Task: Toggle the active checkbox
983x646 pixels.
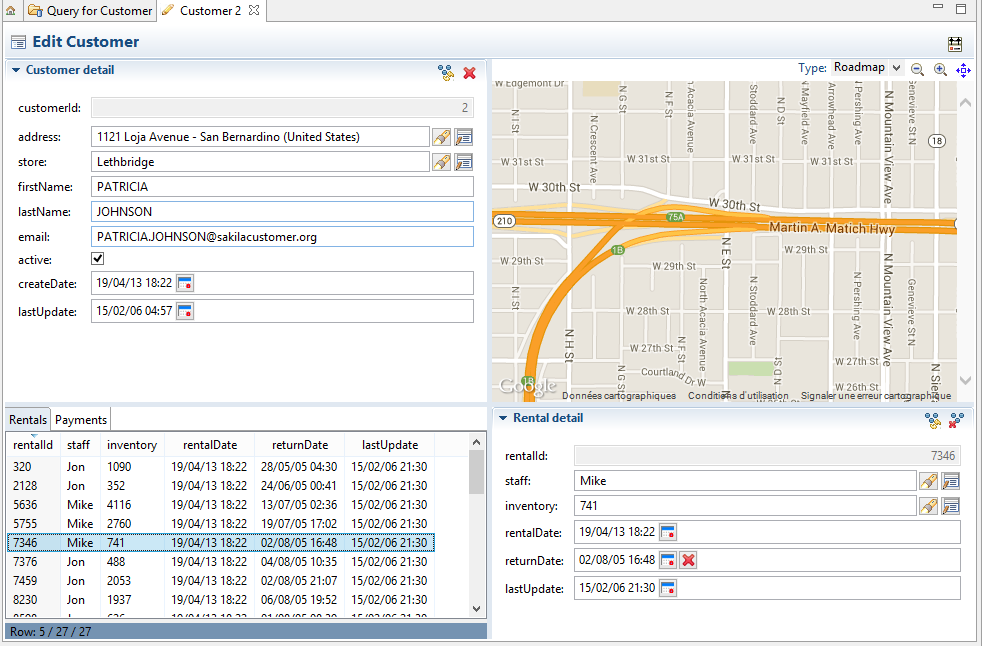Action: [x=98, y=260]
